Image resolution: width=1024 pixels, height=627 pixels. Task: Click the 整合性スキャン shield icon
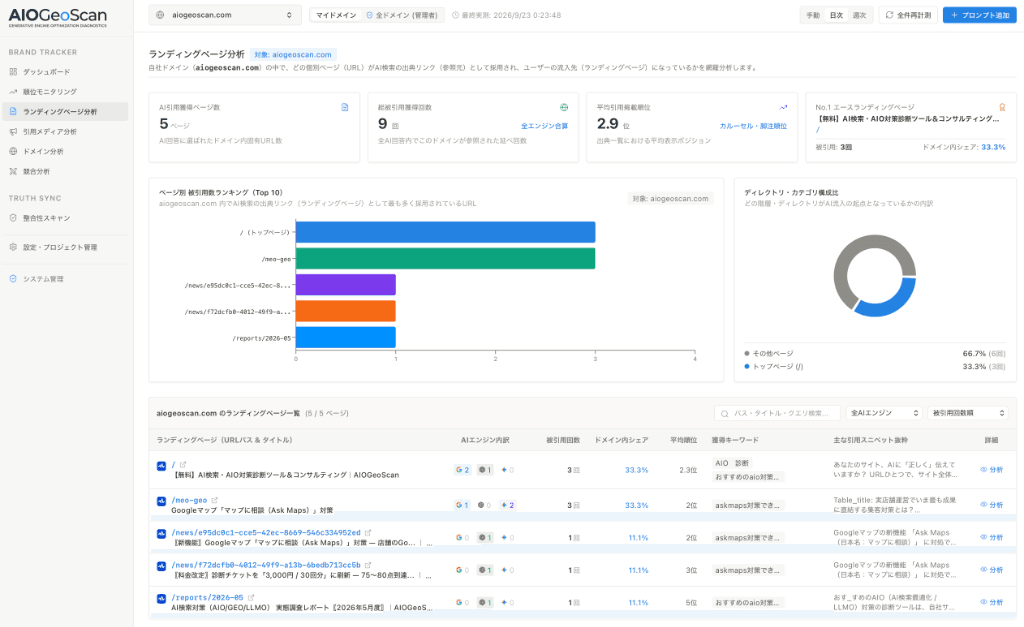click(13, 218)
